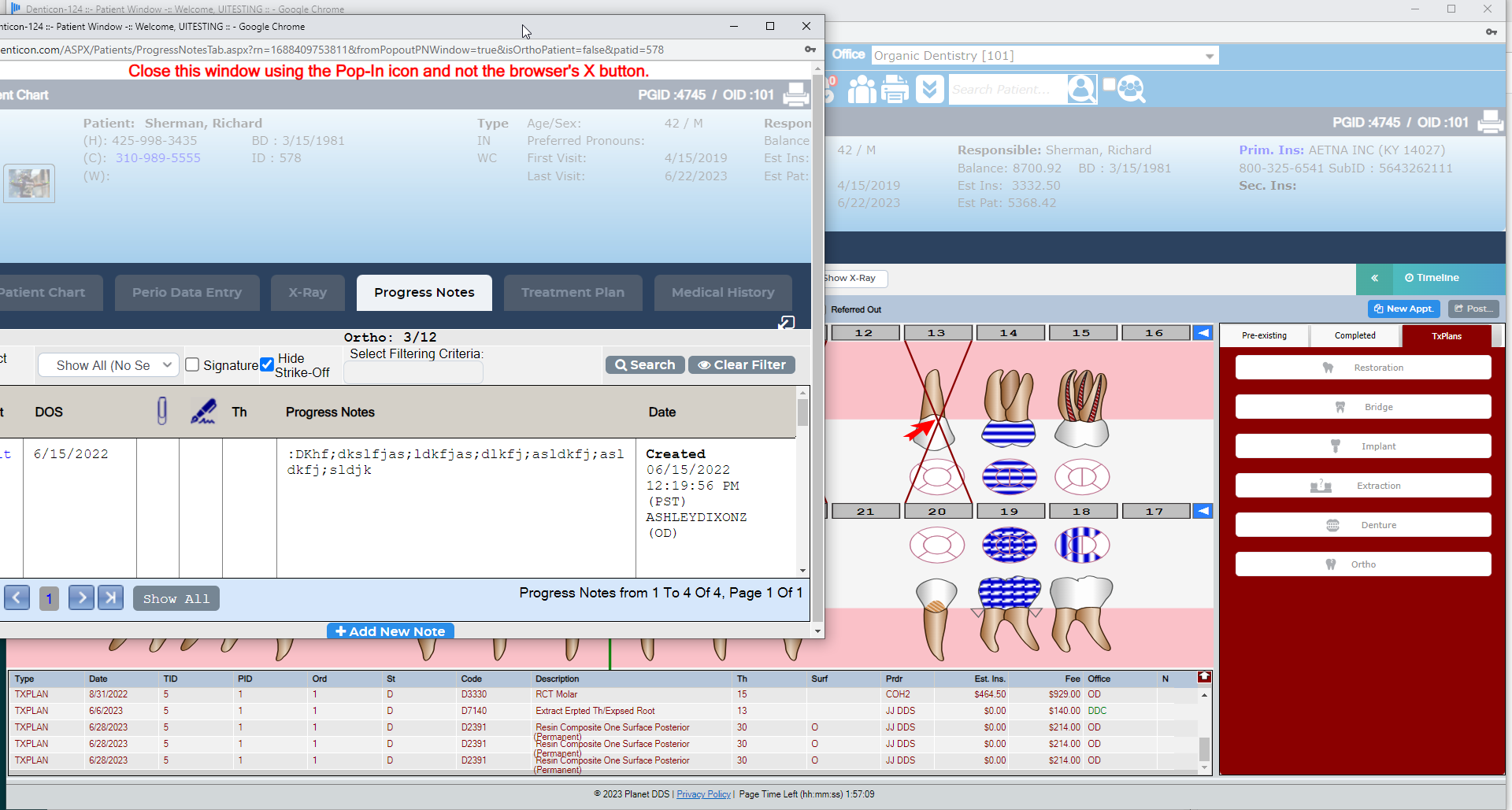Expand the Bridge category
Screen dimensions: 1512x810
tap(1363, 407)
